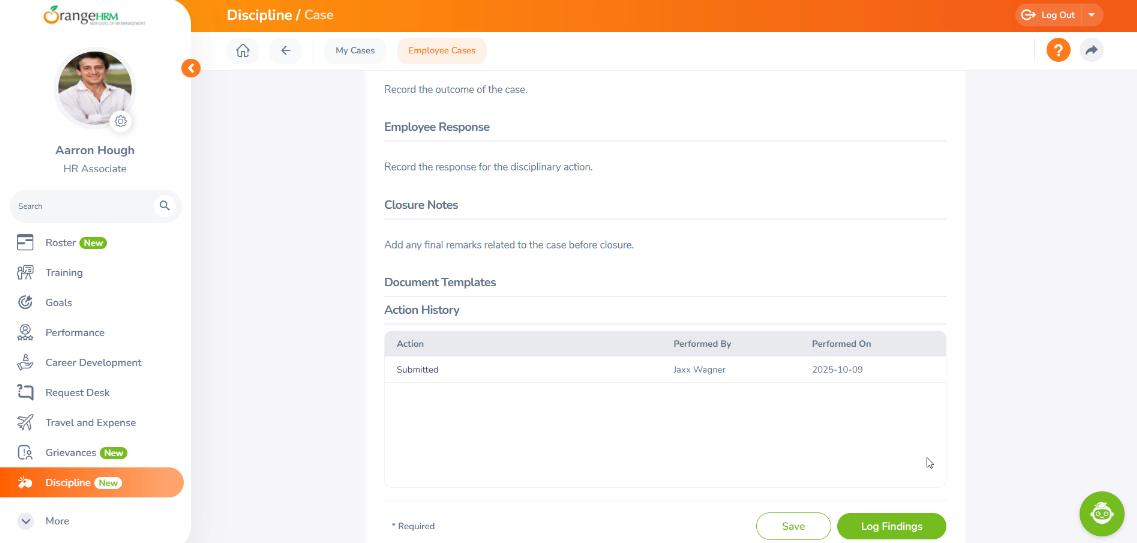Expand More items in sidebar

pyautogui.click(x=26, y=521)
